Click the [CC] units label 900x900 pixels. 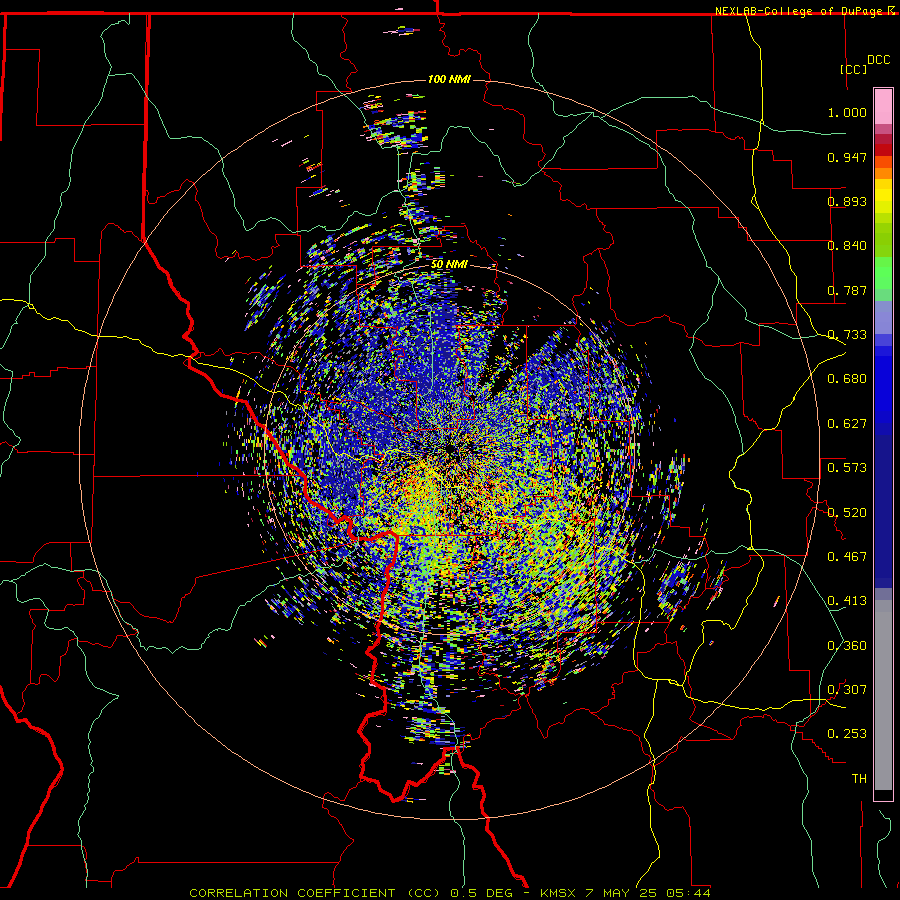pyautogui.click(x=853, y=69)
